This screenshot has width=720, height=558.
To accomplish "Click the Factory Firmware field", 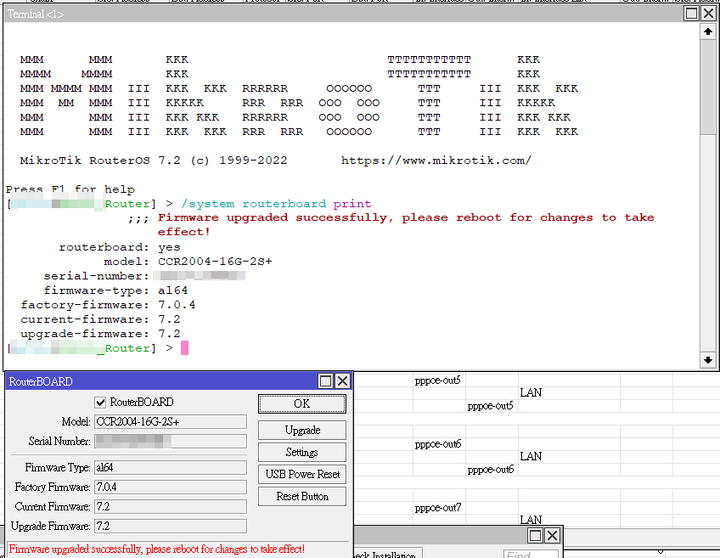I will pyautogui.click(x=170, y=487).
